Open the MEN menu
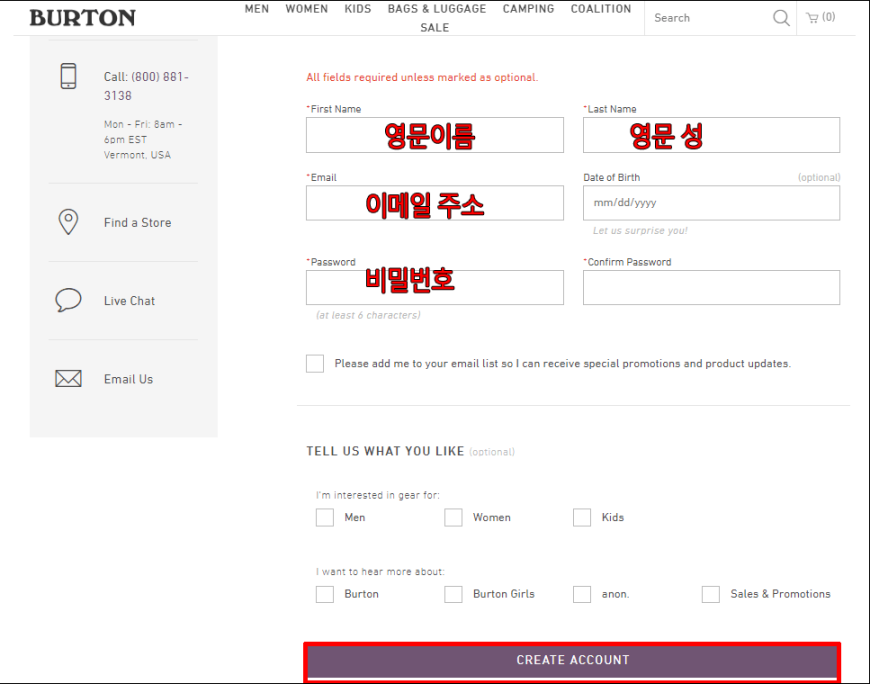The height and width of the screenshot is (684, 870). (257, 9)
